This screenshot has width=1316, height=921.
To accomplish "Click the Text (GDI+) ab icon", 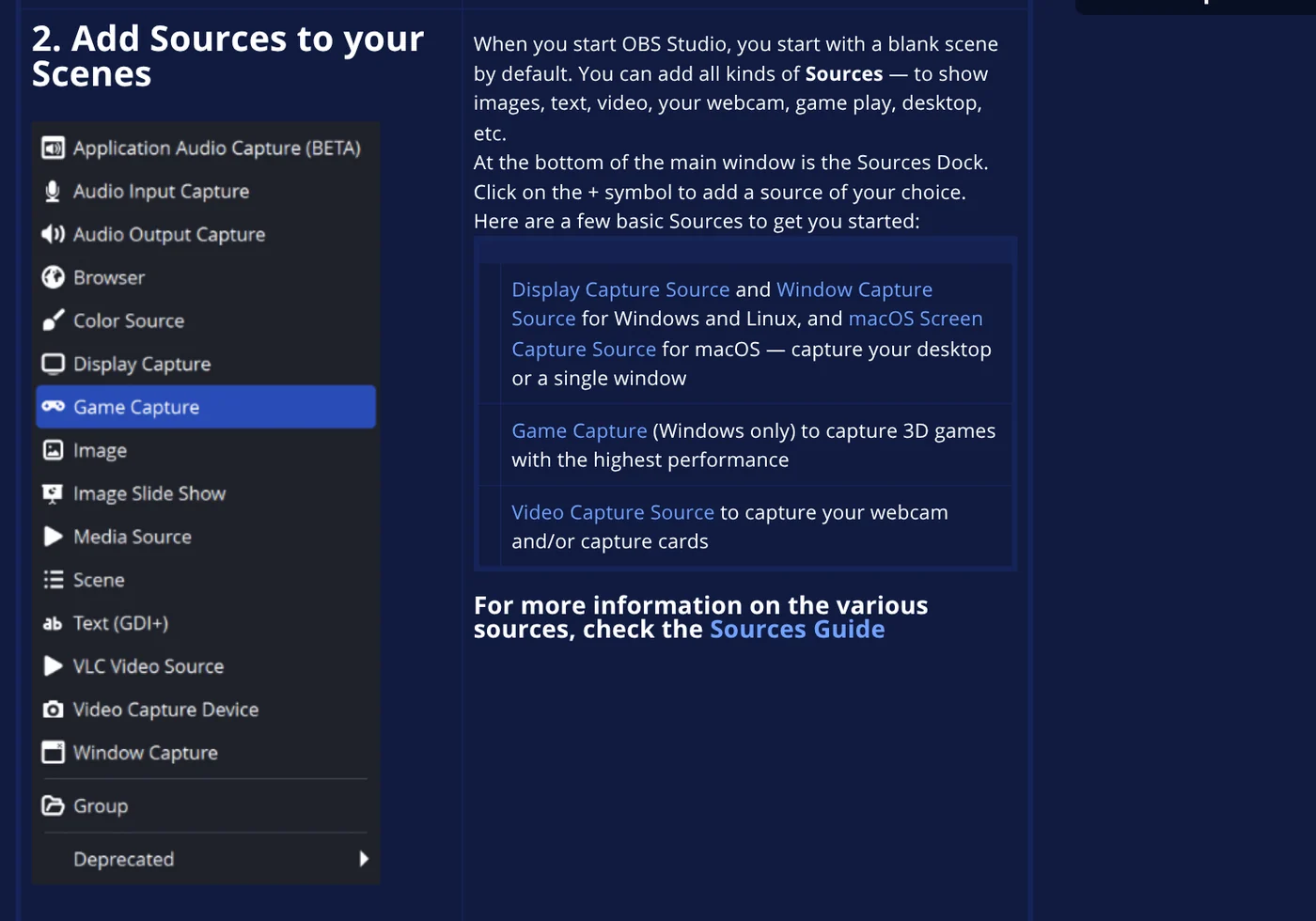I will 54,623.
